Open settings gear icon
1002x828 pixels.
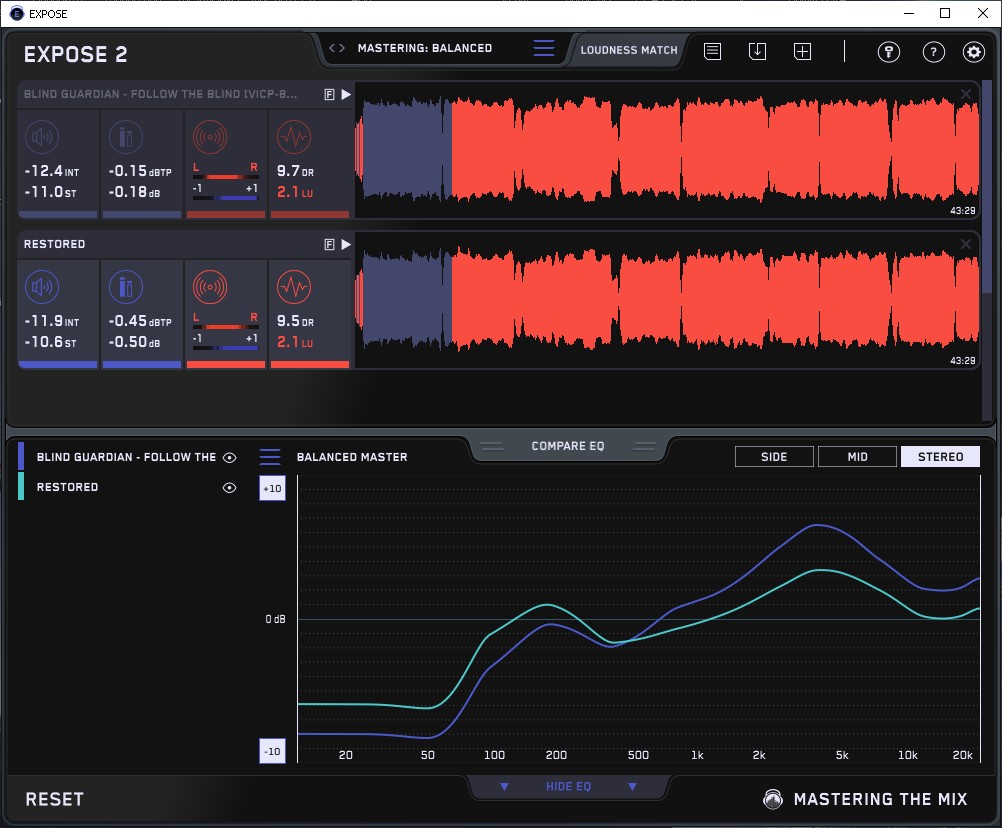click(974, 52)
